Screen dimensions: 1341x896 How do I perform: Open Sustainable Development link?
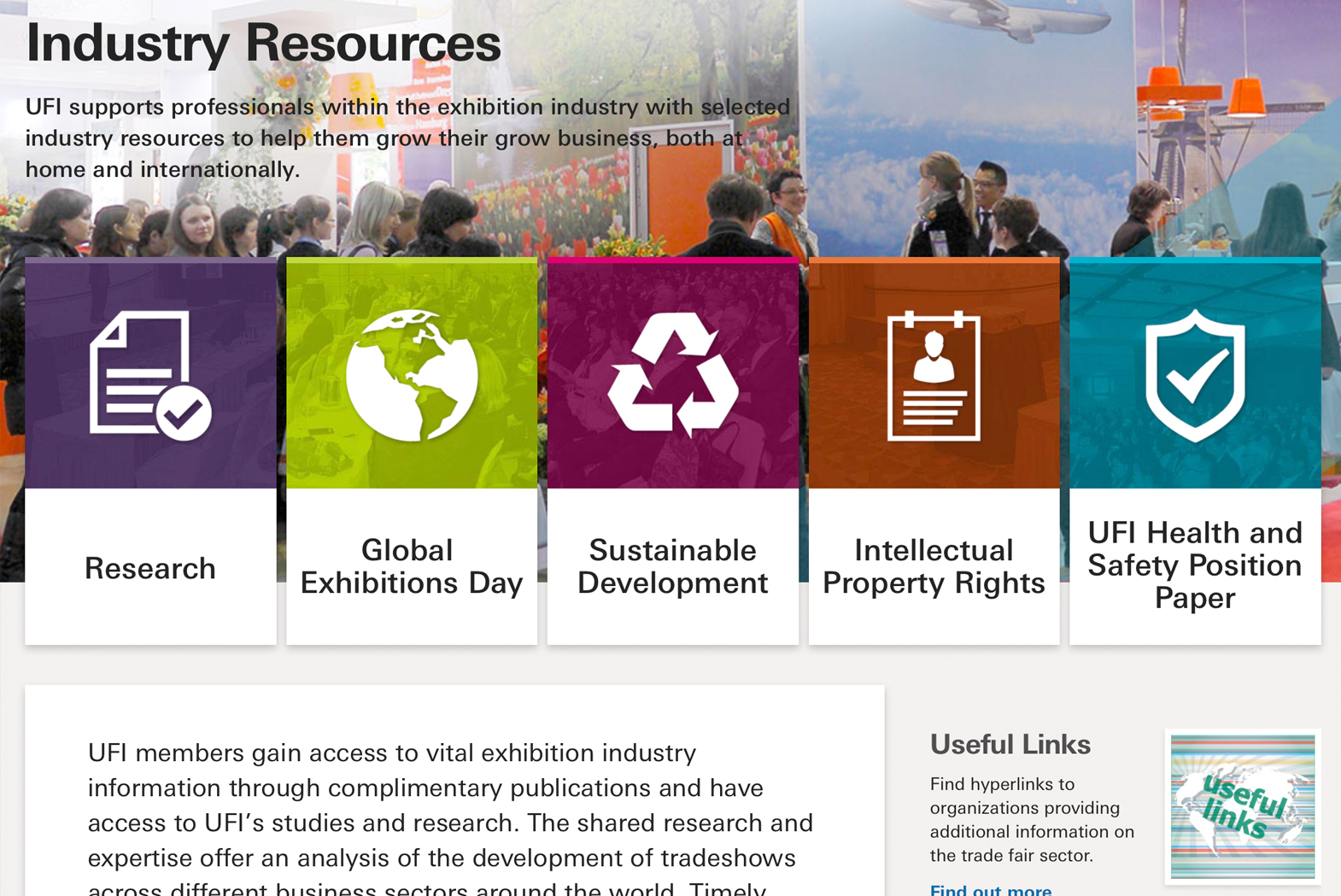point(673,566)
